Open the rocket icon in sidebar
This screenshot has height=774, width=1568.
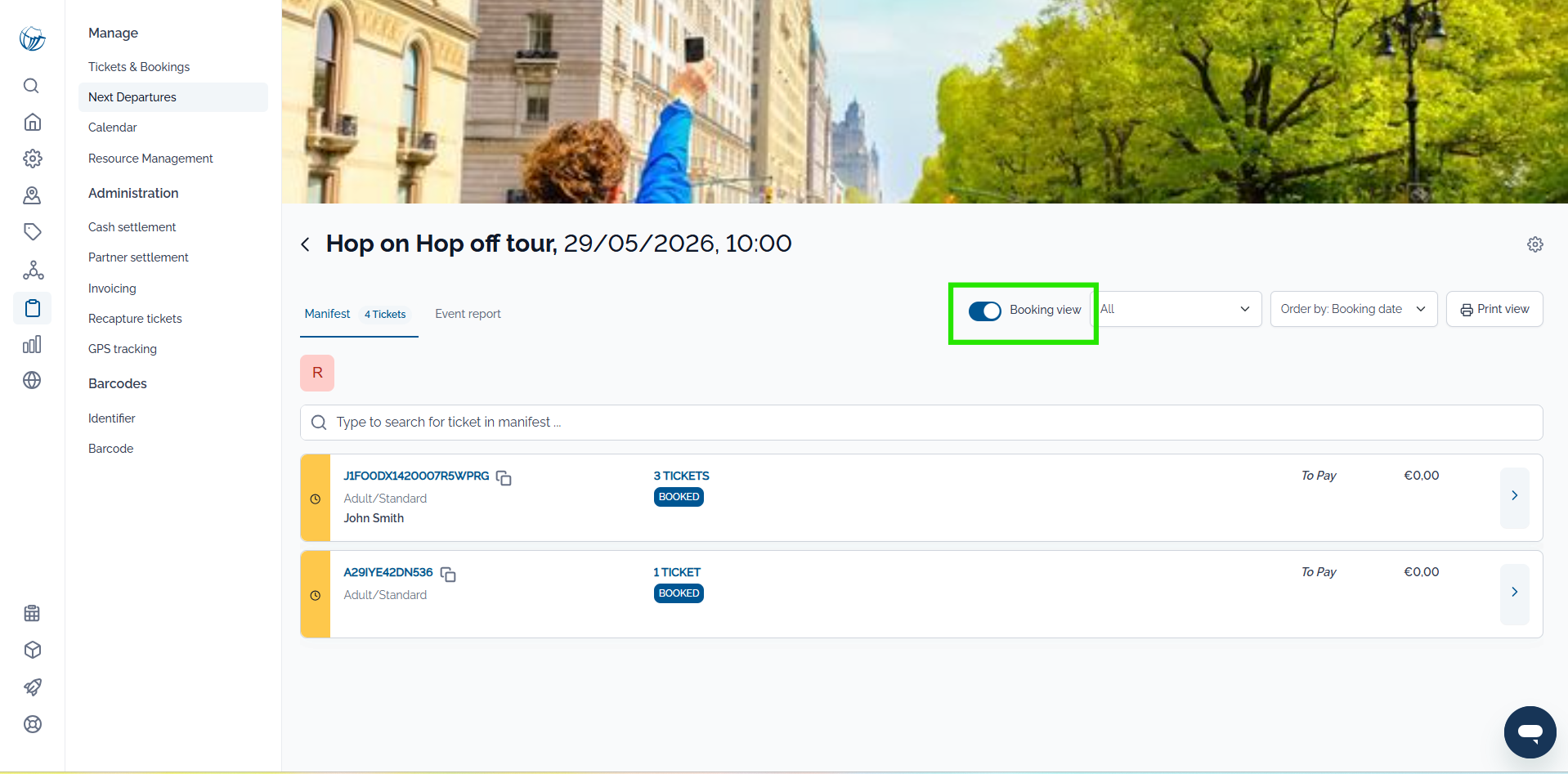pyautogui.click(x=33, y=687)
